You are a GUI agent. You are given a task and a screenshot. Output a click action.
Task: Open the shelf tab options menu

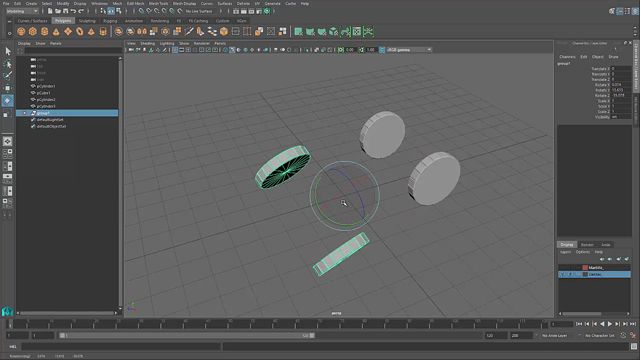[9, 22]
